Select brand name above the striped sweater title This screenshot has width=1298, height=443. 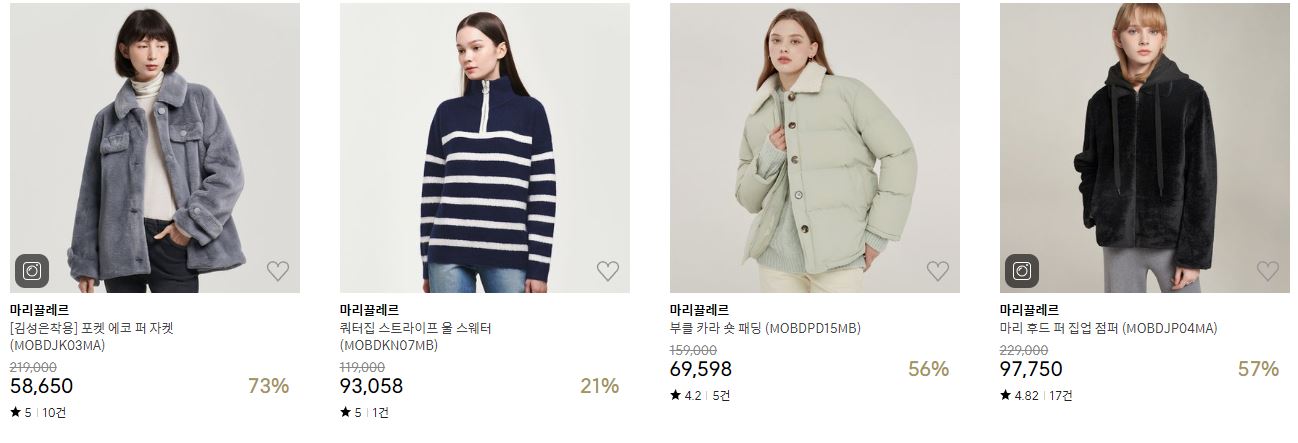coord(369,310)
